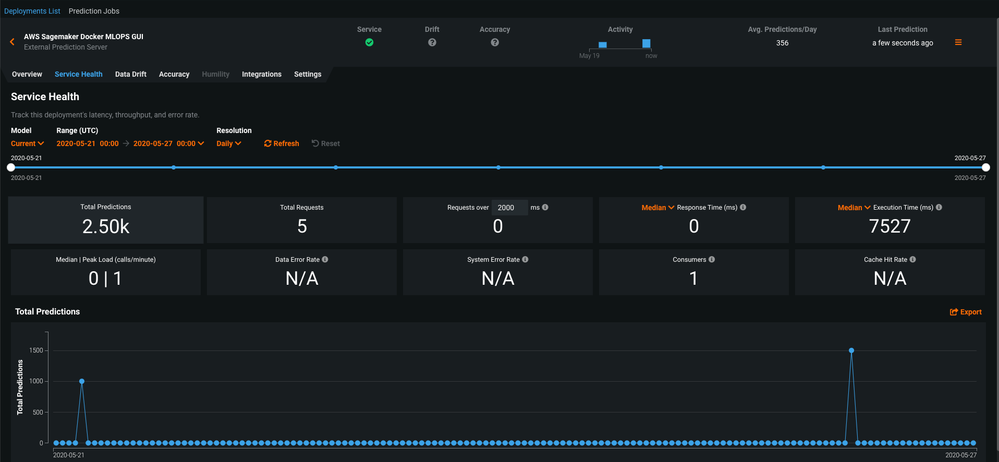This screenshot has width=999, height=462.
Task: Click info icon next to Consumers
Action: tap(714, 259)
